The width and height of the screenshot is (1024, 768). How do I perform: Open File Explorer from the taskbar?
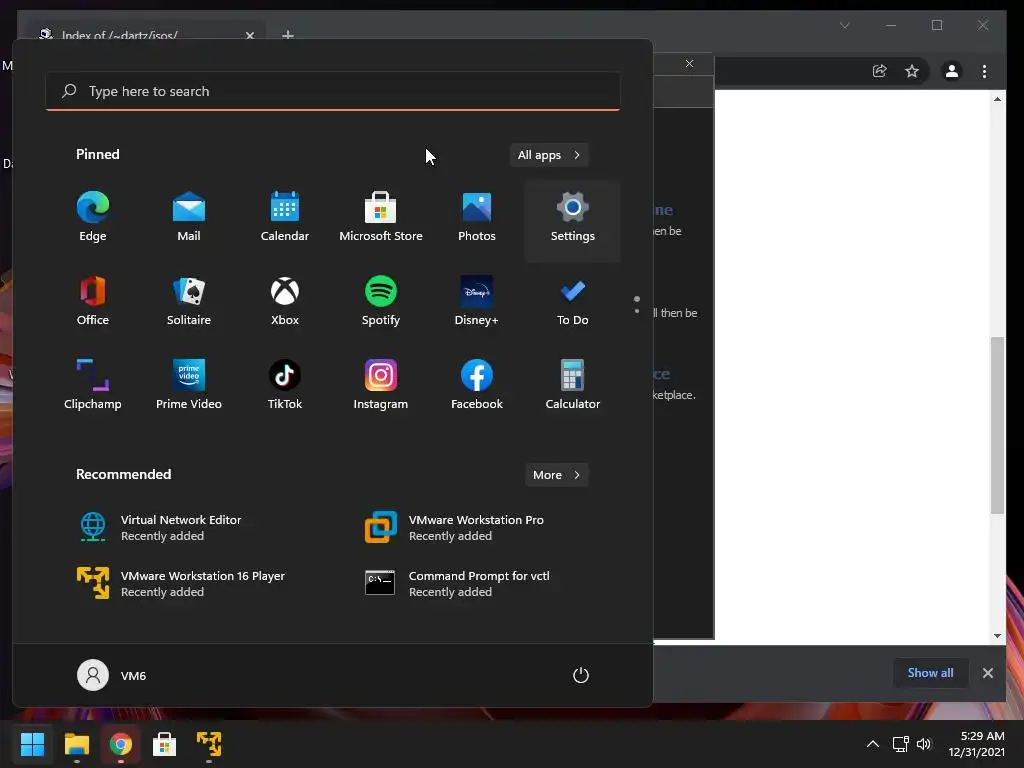(x=76, y=744)
